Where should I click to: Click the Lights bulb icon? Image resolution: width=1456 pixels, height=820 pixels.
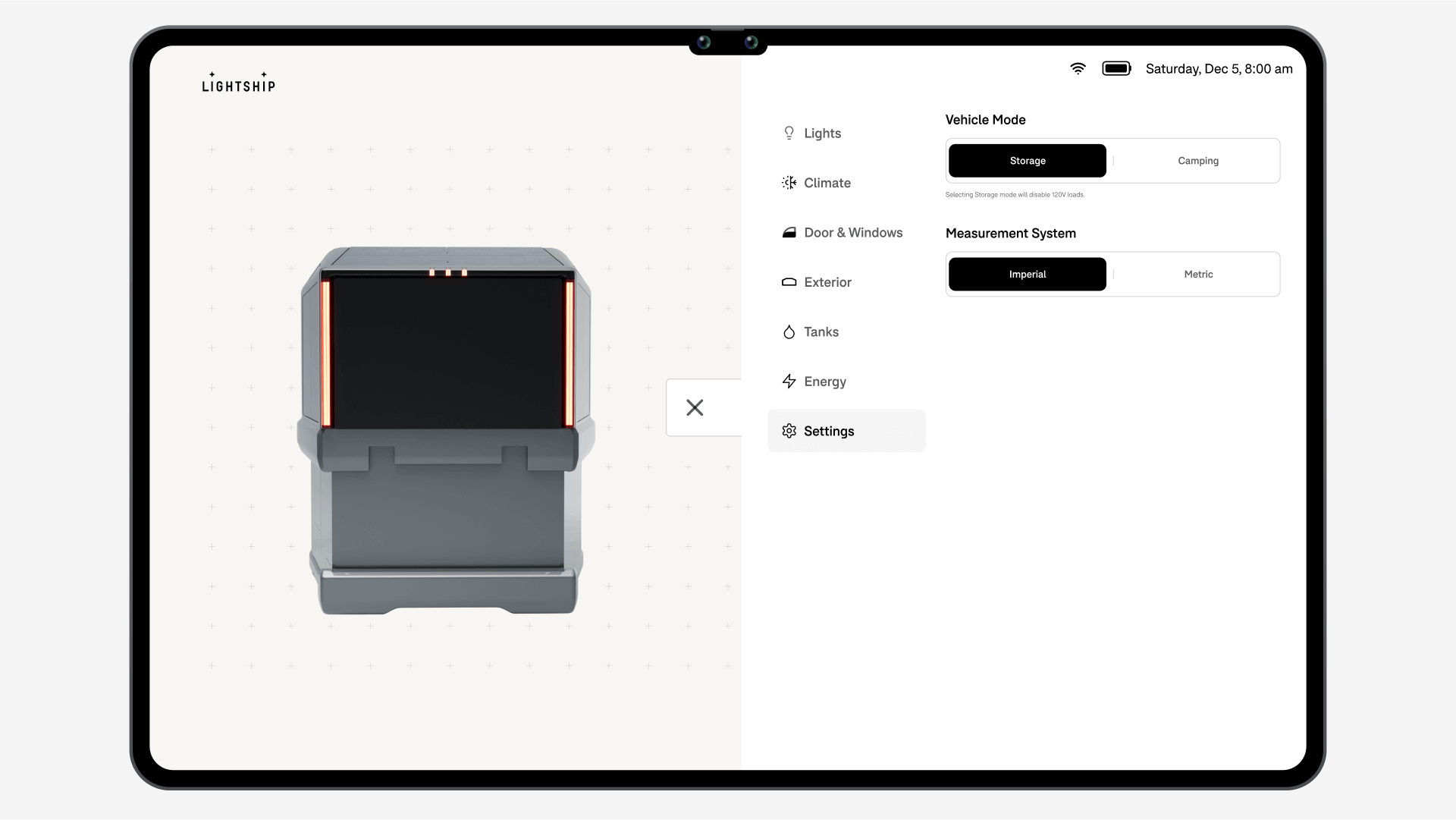click(x=789, y=134)
